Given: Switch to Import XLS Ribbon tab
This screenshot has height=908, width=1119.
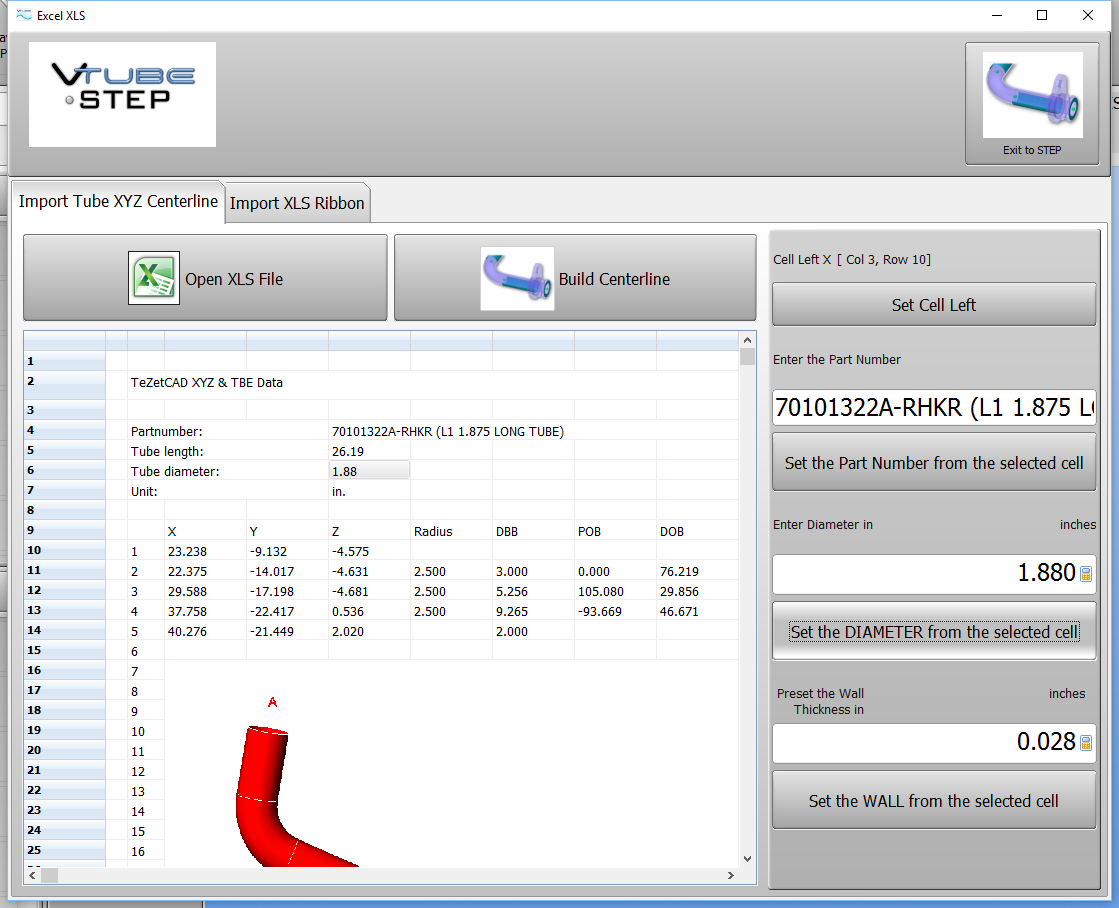Looking at the screenshot, I should pyautogui.click(x=297, y=203).
